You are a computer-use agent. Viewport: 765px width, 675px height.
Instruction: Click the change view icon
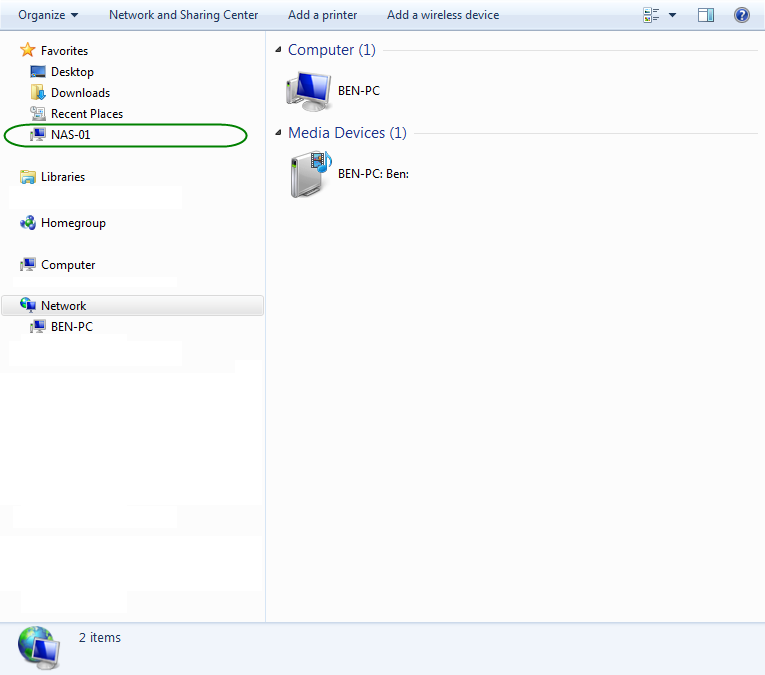click(651, 15)
